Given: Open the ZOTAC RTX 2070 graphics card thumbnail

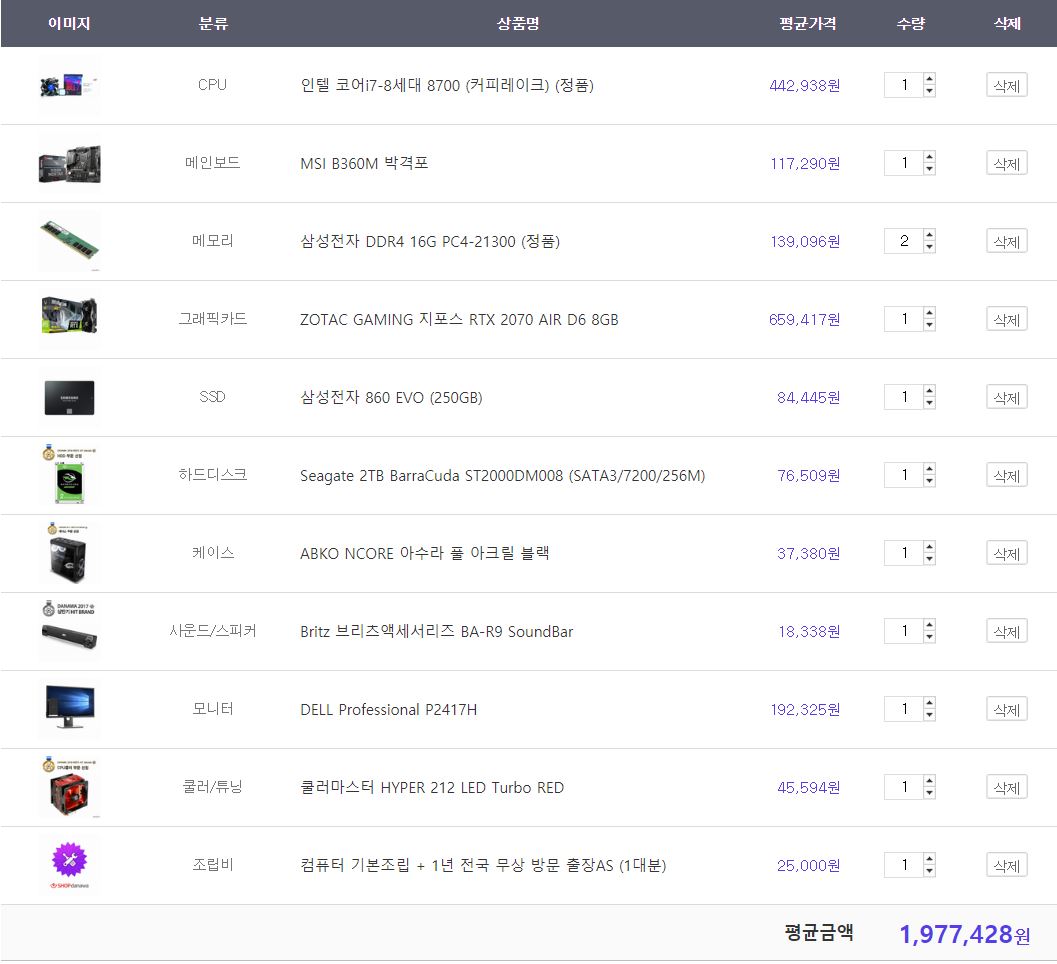Looking at the screenshot, I should point(69,320).
